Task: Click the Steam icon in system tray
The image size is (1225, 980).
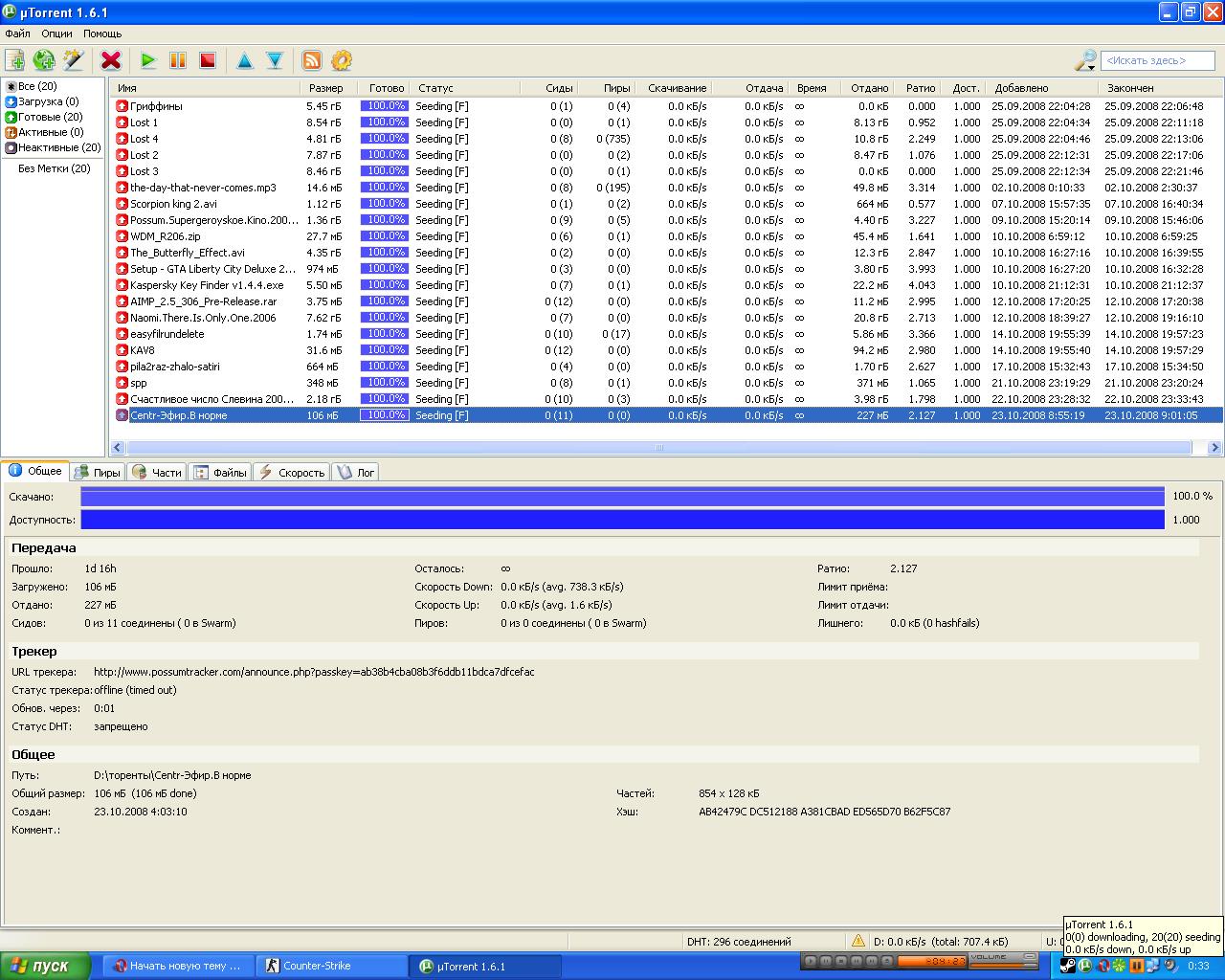Action: coord(1068,966)
